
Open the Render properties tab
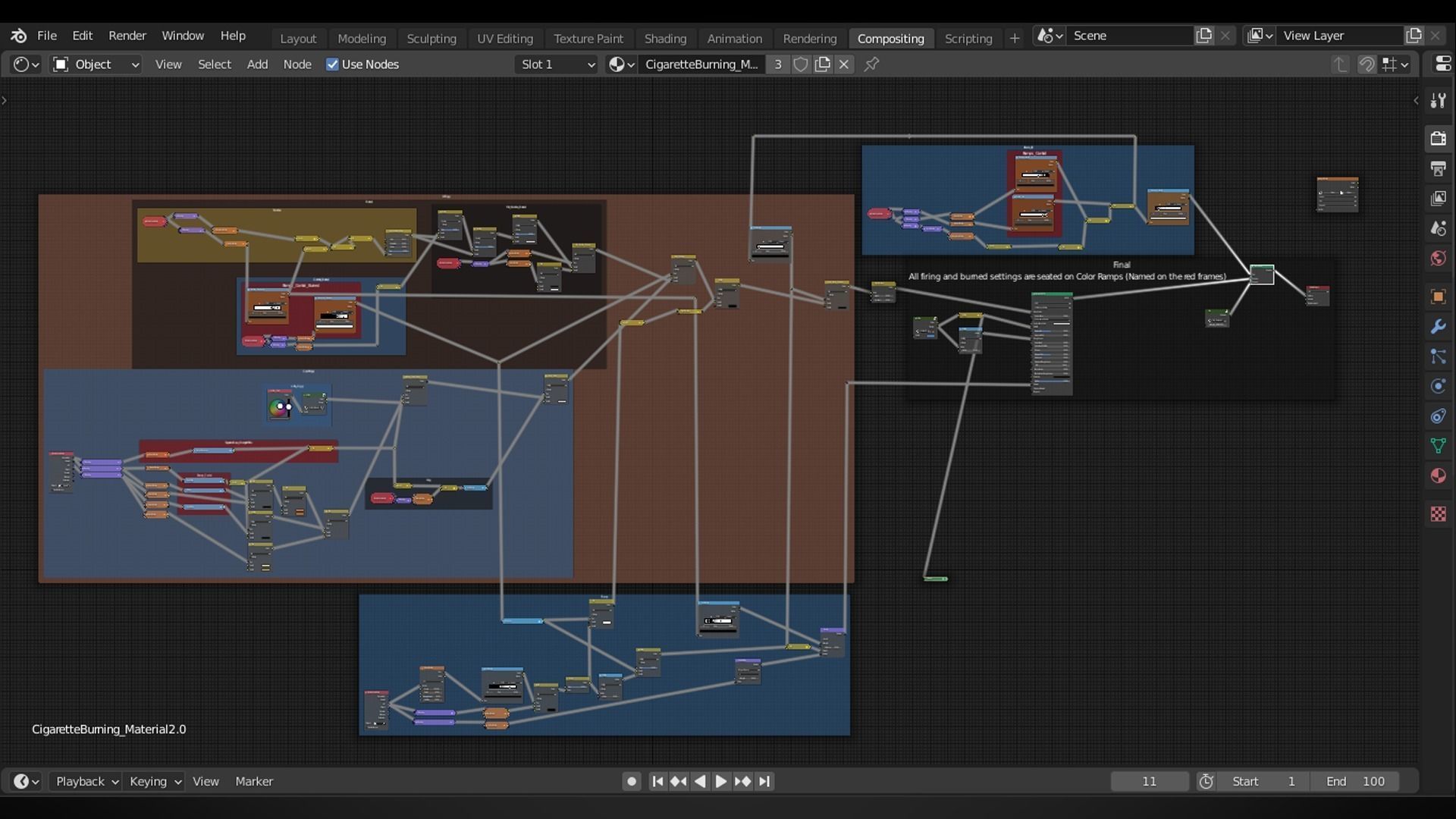(x=1438, y=138)
